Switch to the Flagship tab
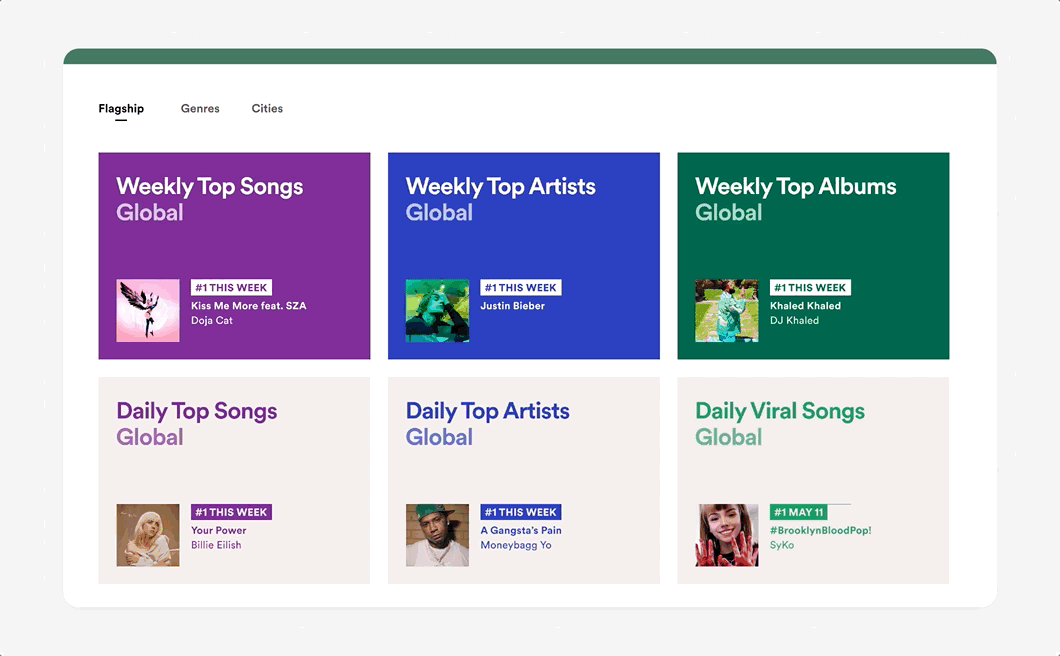 (121, 108)
